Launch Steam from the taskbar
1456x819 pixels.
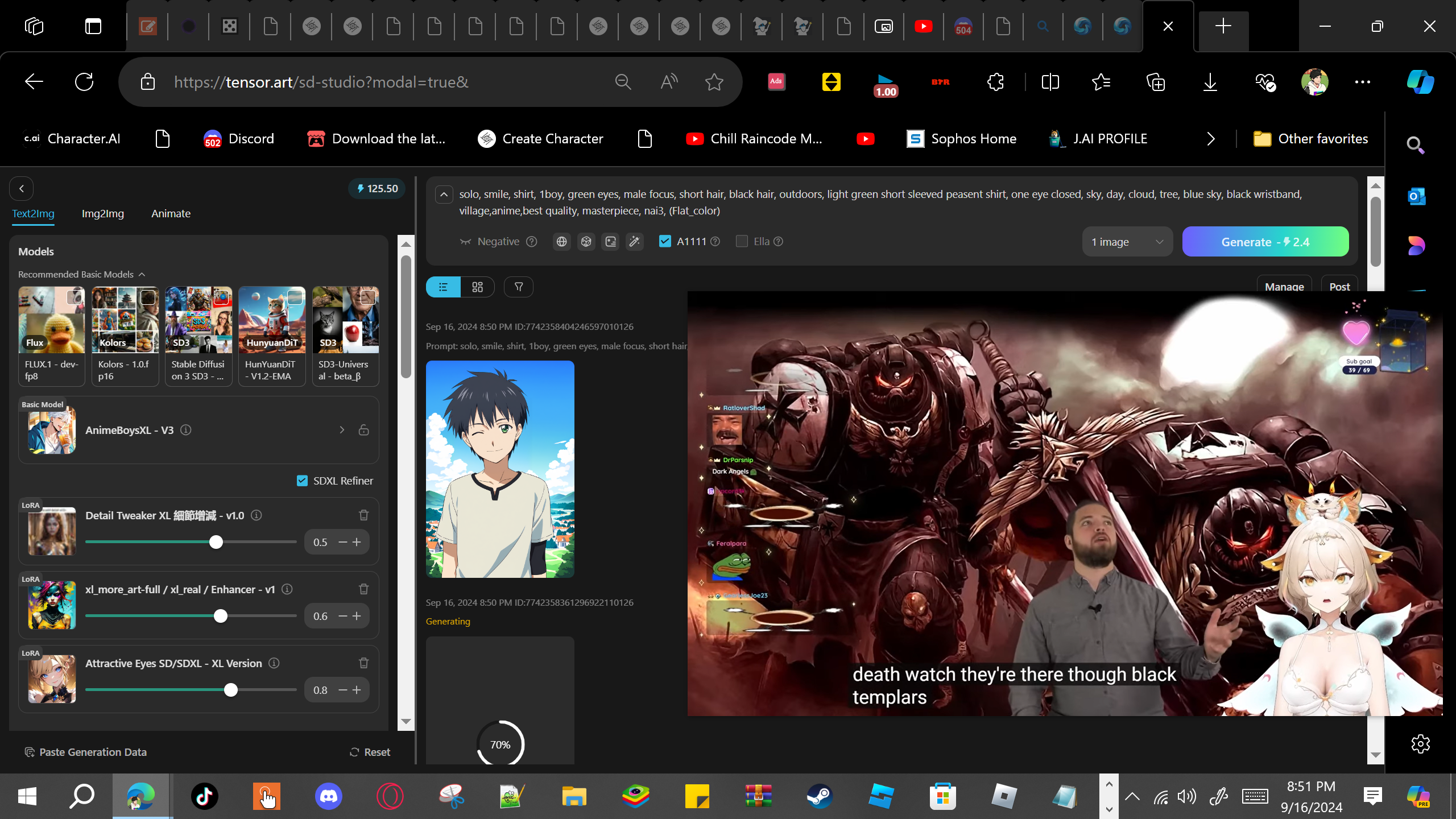pyautogui.click(x=820, y=796)
